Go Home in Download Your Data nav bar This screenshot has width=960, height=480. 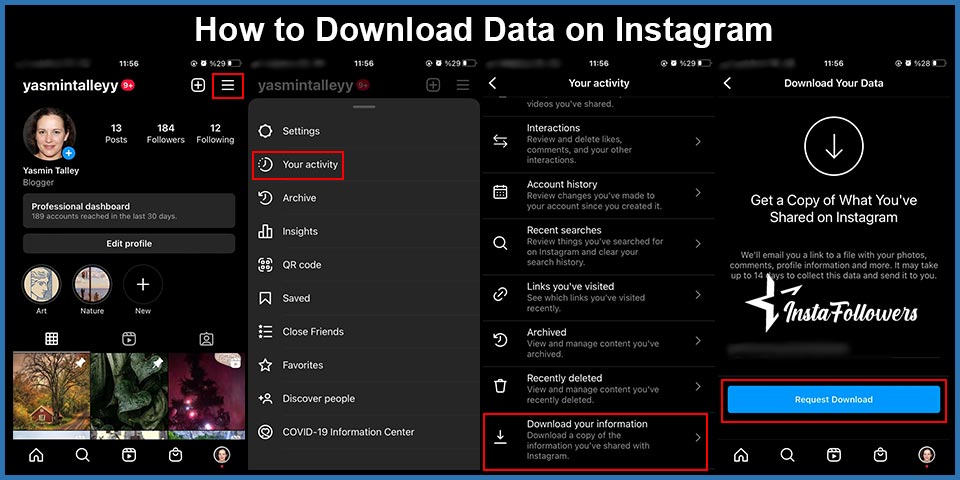click(741, 455)
